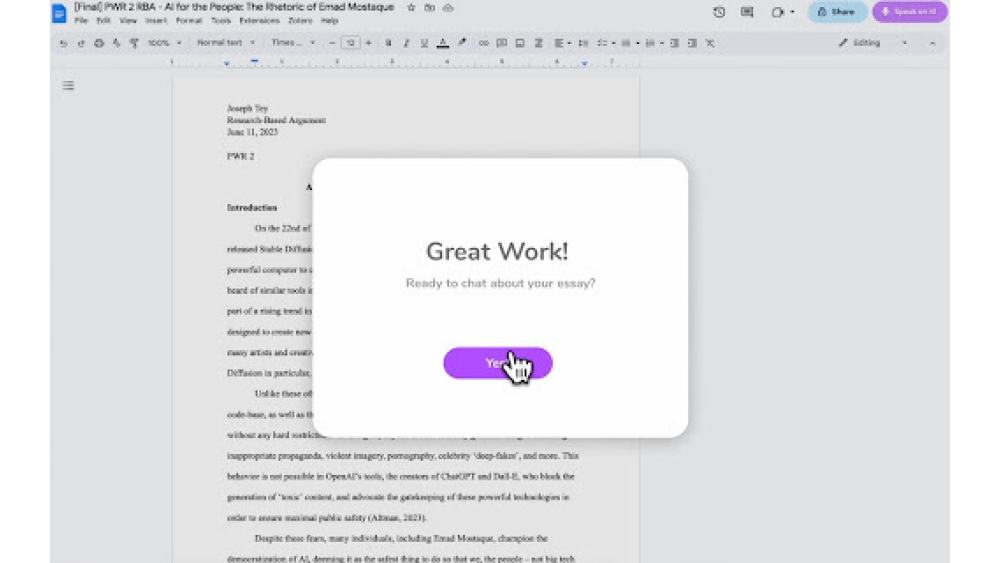
Task: Open the Extensions menu
Action: pyautogui.click(x=259, y=21)
